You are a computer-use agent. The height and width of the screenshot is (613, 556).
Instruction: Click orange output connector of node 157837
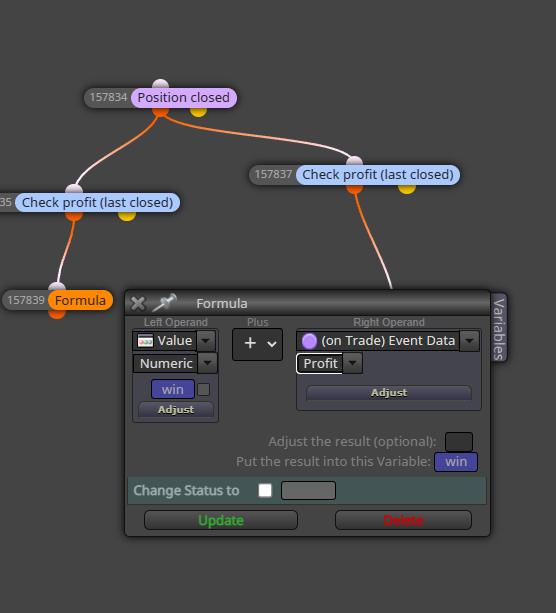click(x=354, y=188)
